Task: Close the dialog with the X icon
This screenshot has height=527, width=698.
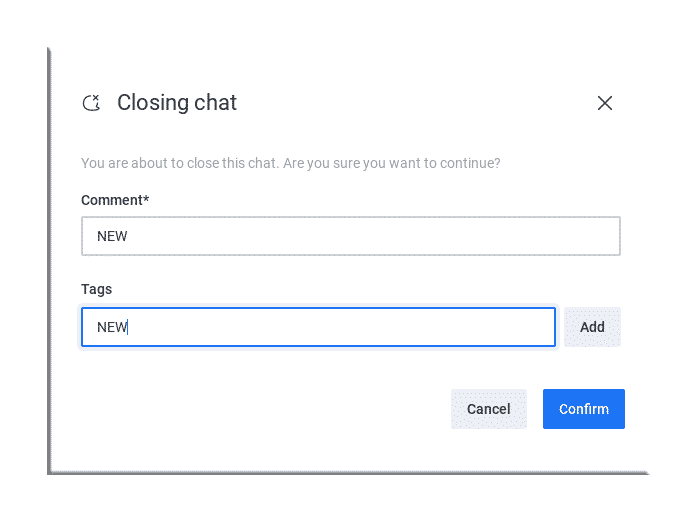Action: click(604, 103)
